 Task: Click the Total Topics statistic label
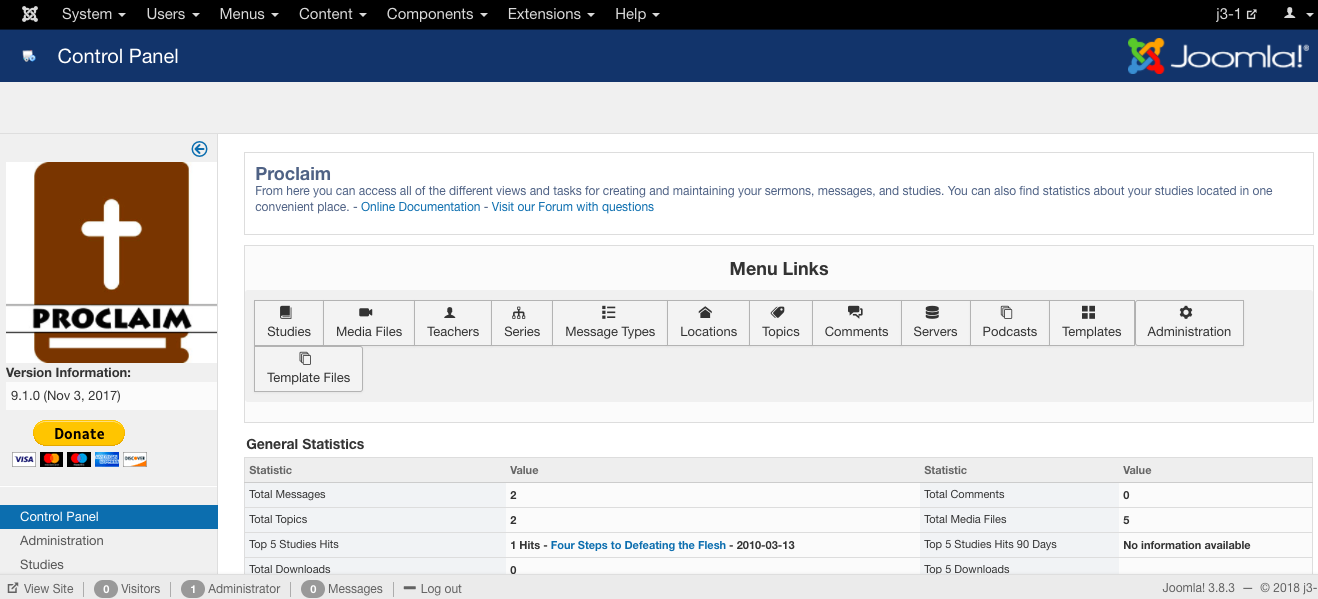(x=278, y=519)
